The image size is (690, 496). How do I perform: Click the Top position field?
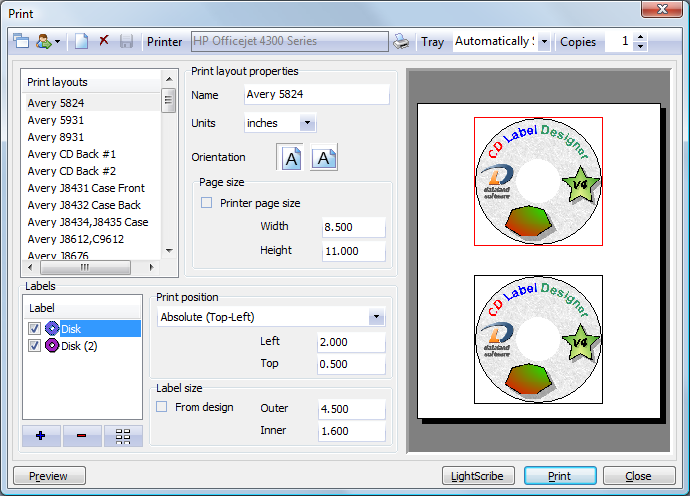[x=351, y=364]
